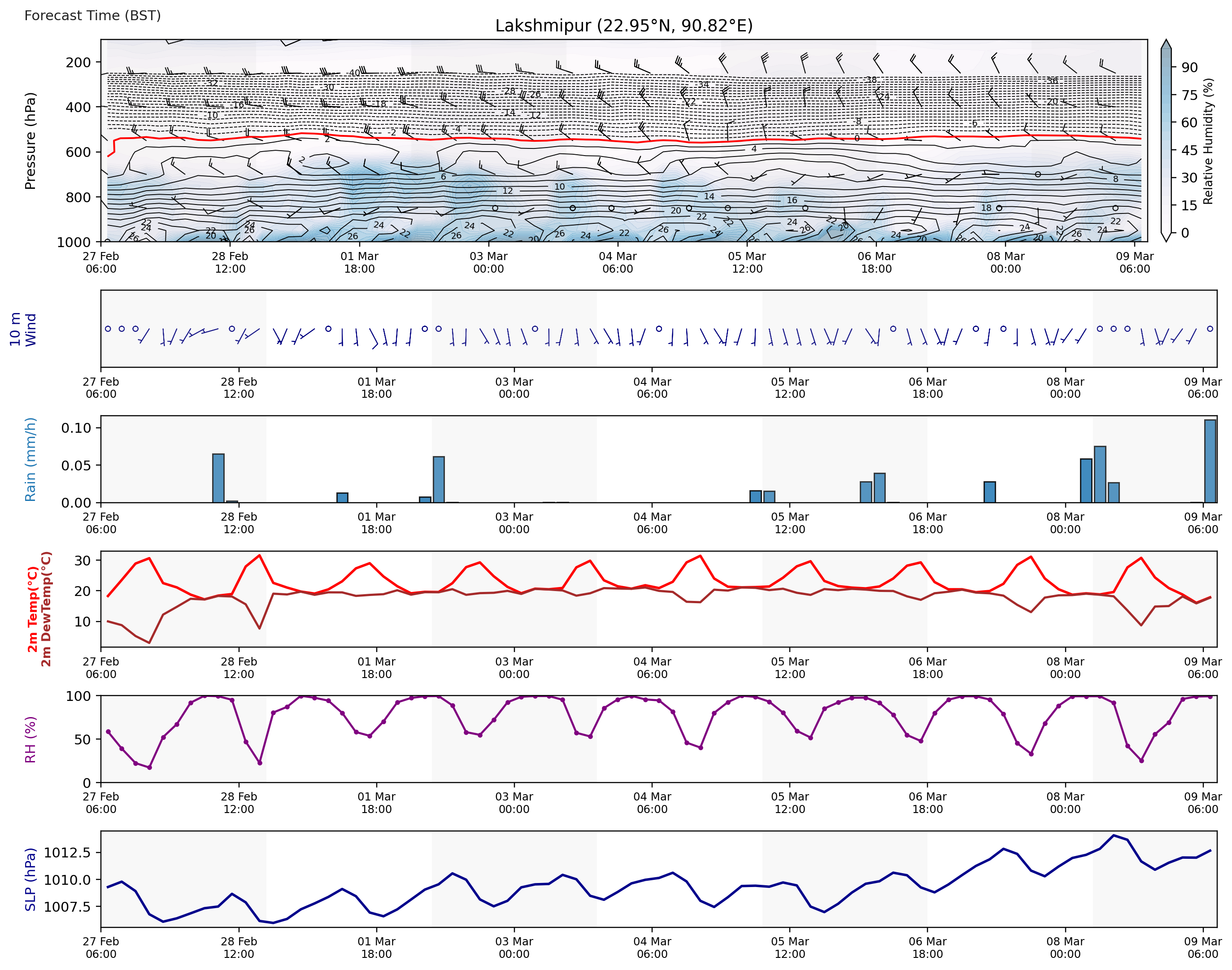The height and width of the screenshot is (970, 1232).
Task: Click the colorbar's bottom arrow tip
Action: click(x=1166, y=240)
